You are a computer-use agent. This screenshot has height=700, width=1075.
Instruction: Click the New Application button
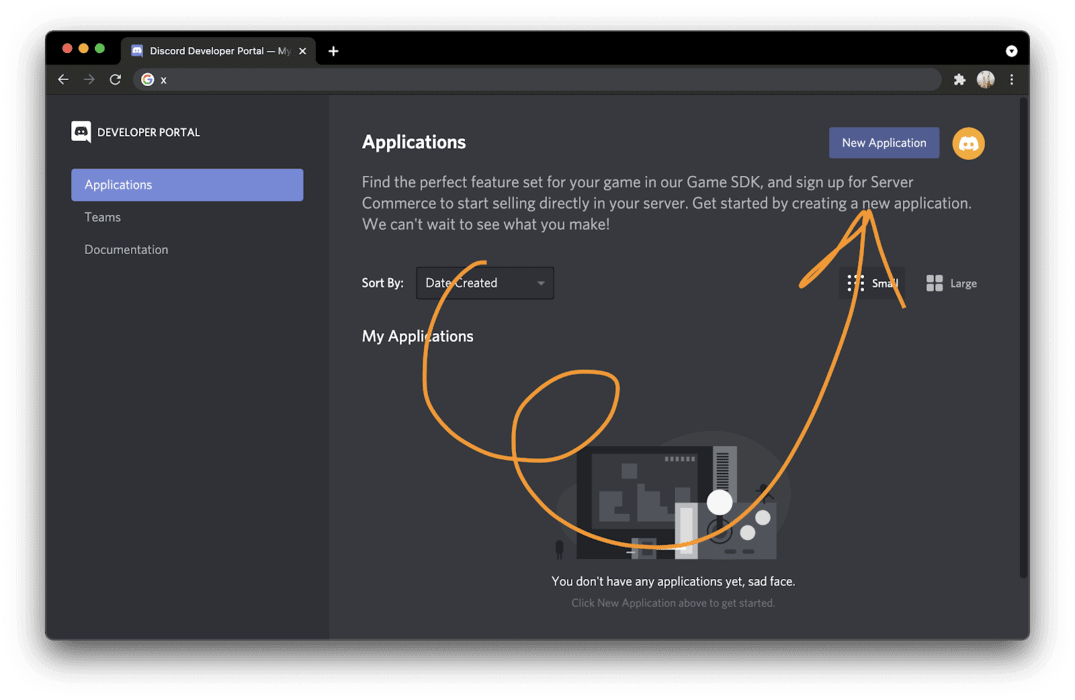coord(884,143)
